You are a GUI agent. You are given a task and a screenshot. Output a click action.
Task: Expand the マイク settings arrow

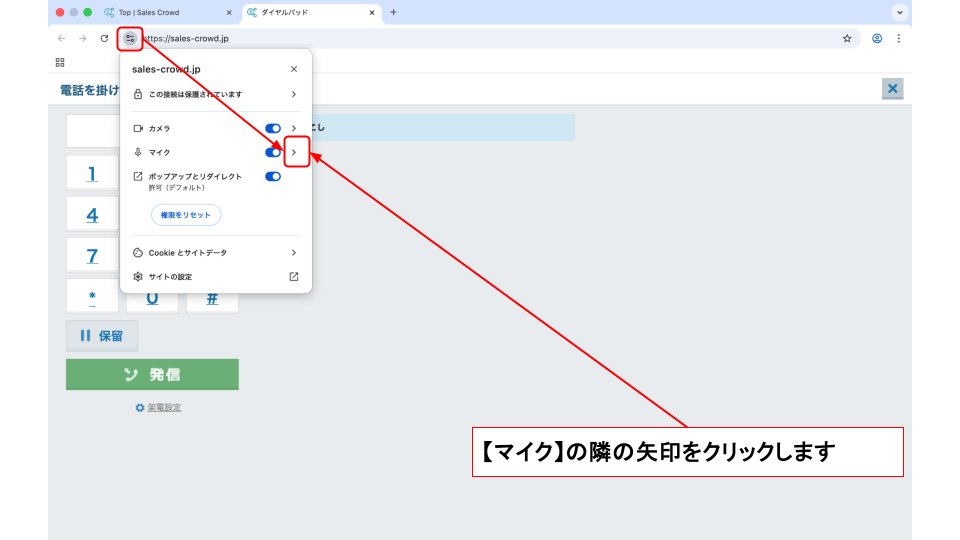click(294, 152)
